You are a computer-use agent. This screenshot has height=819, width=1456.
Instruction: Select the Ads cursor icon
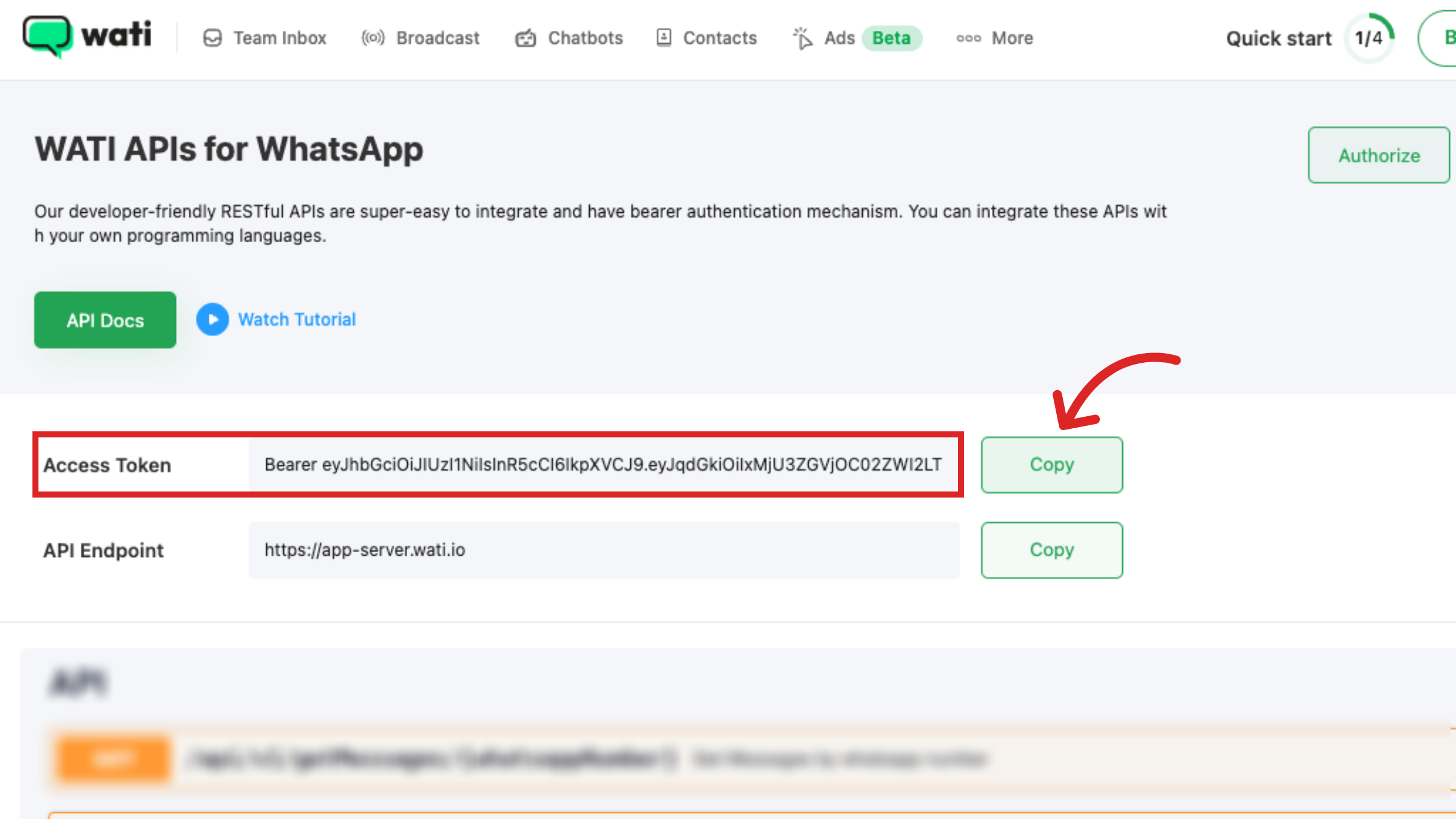point(802,38)
